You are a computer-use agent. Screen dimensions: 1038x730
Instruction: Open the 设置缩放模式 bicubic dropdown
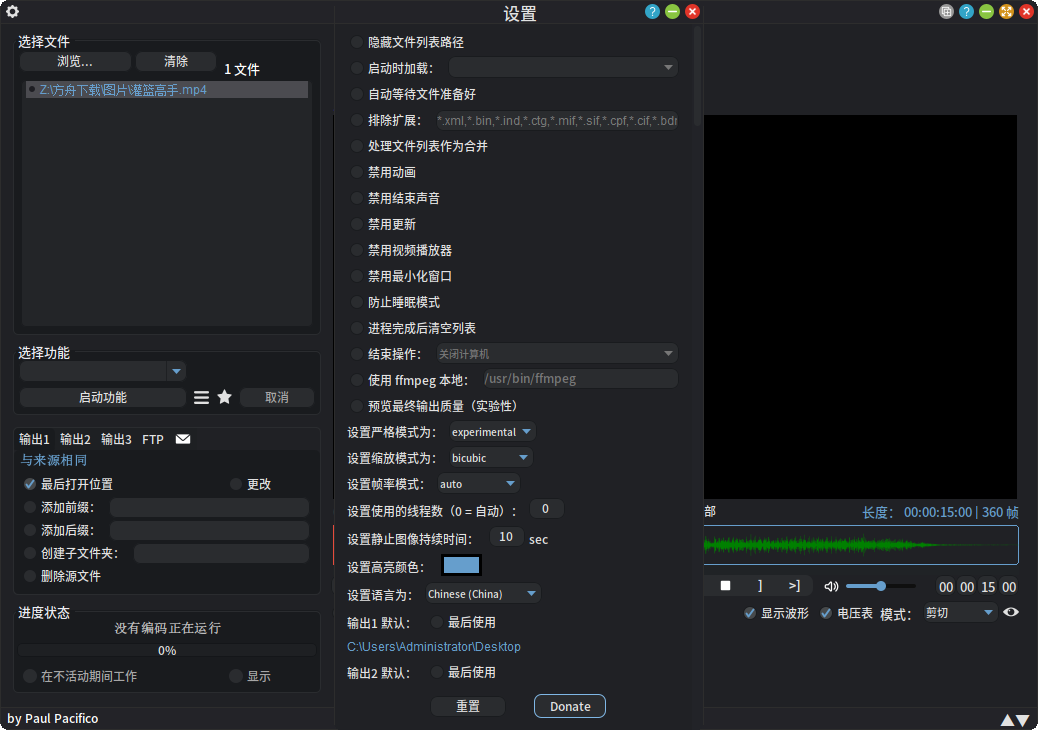[487, 457]
